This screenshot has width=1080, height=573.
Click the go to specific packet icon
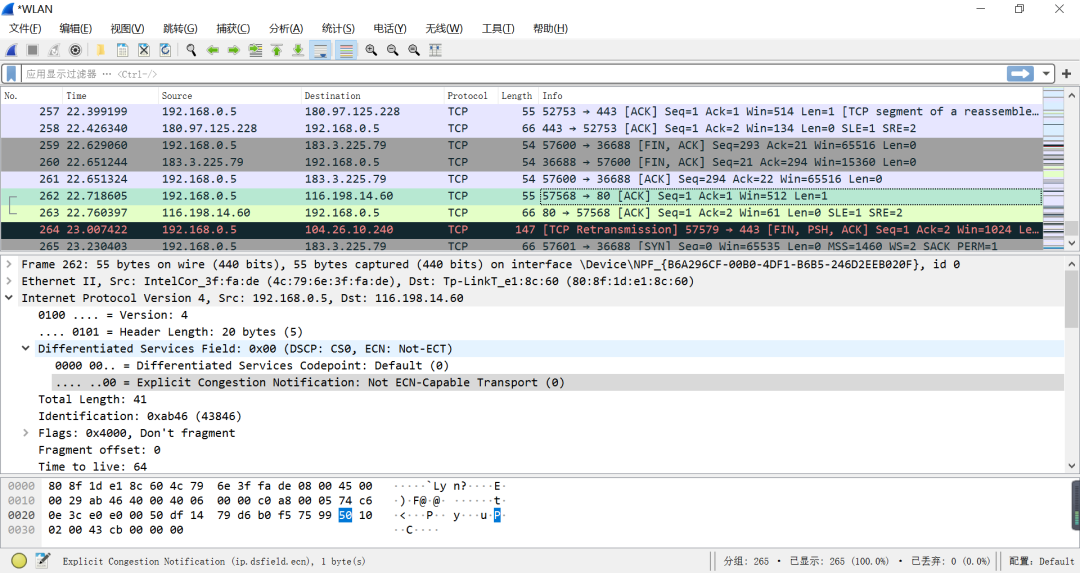255,50
